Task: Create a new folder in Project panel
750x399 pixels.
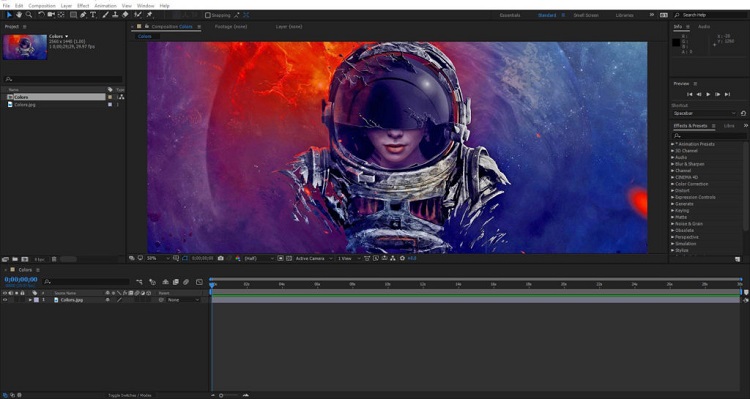Action: coord(15,259)
